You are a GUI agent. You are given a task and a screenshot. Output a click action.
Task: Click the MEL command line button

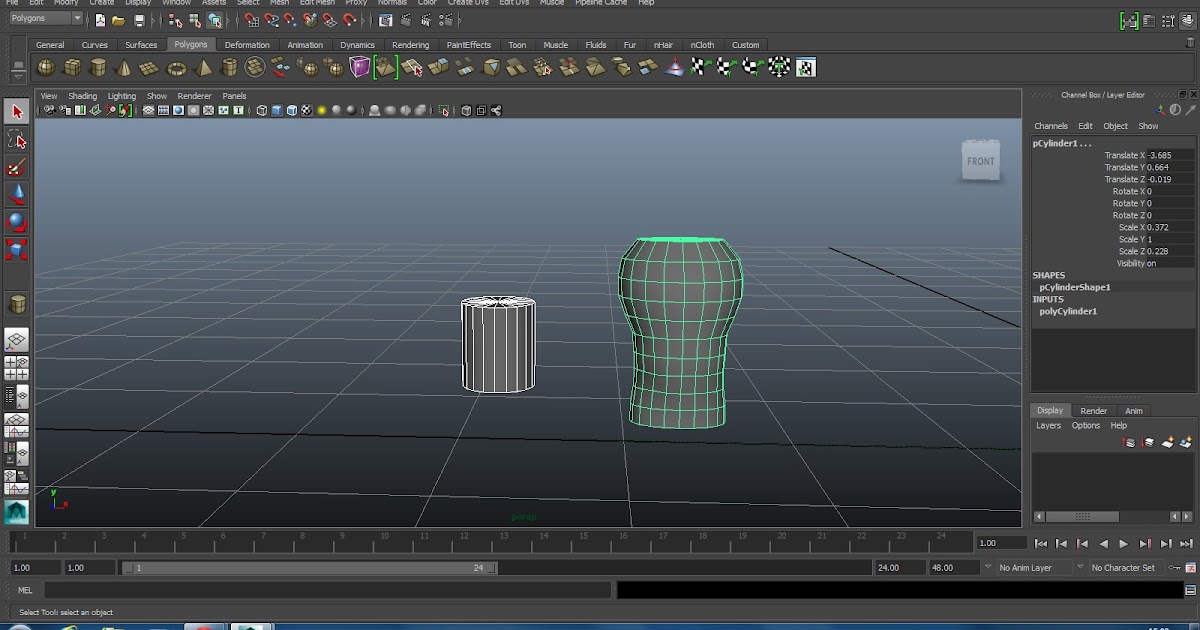click(24, 590)
